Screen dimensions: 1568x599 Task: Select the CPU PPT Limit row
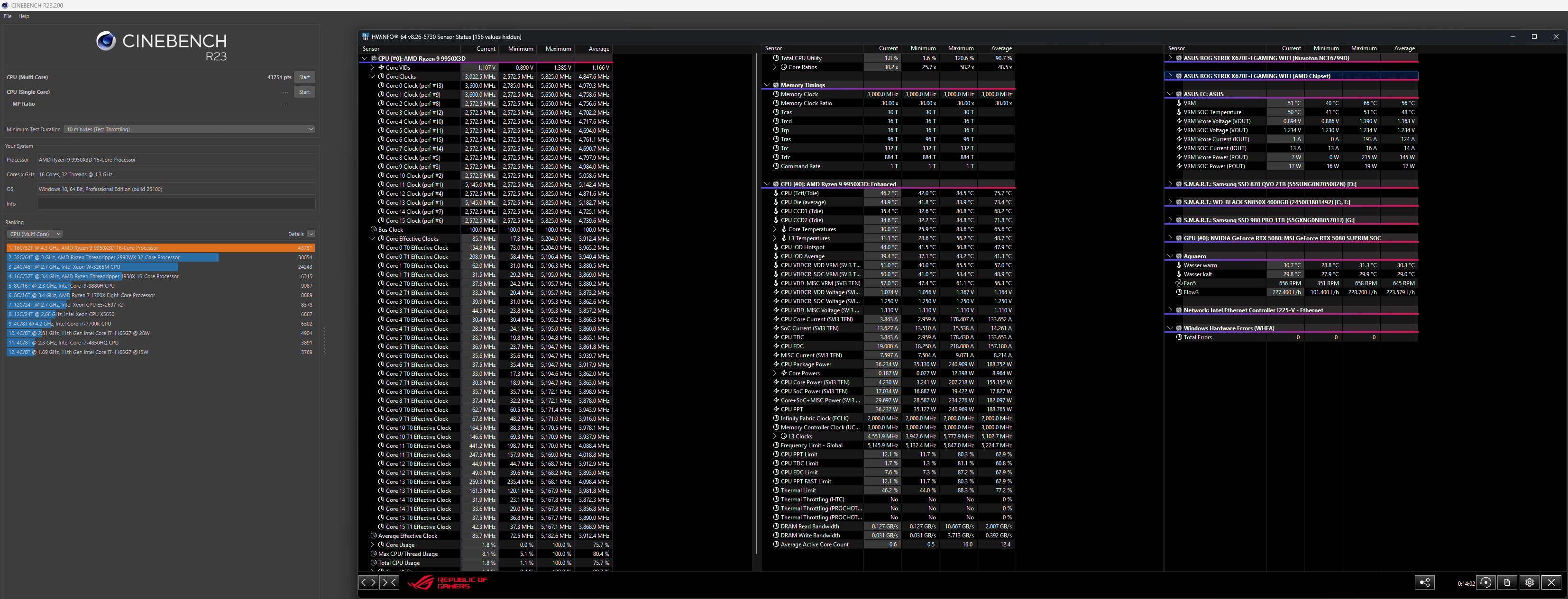point(888,454)
